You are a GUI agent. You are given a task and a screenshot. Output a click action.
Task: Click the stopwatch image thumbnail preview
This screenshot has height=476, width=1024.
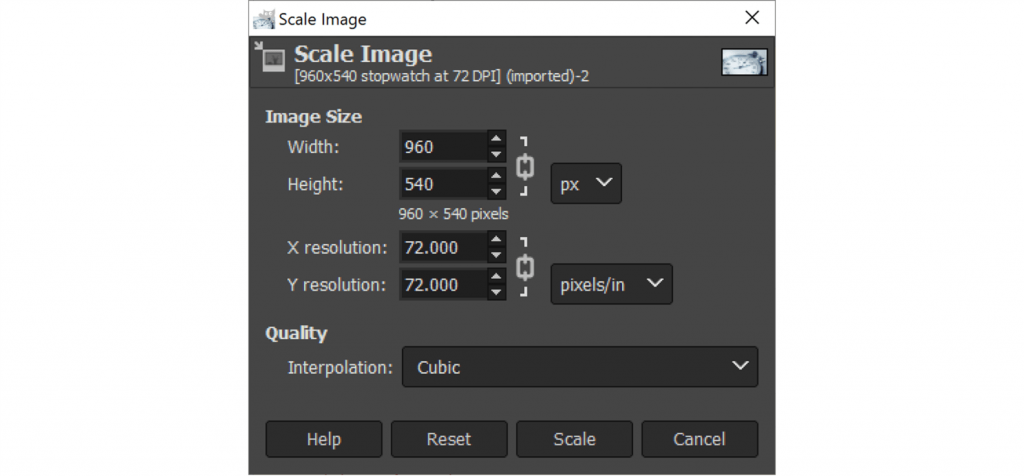pos(744,62)
